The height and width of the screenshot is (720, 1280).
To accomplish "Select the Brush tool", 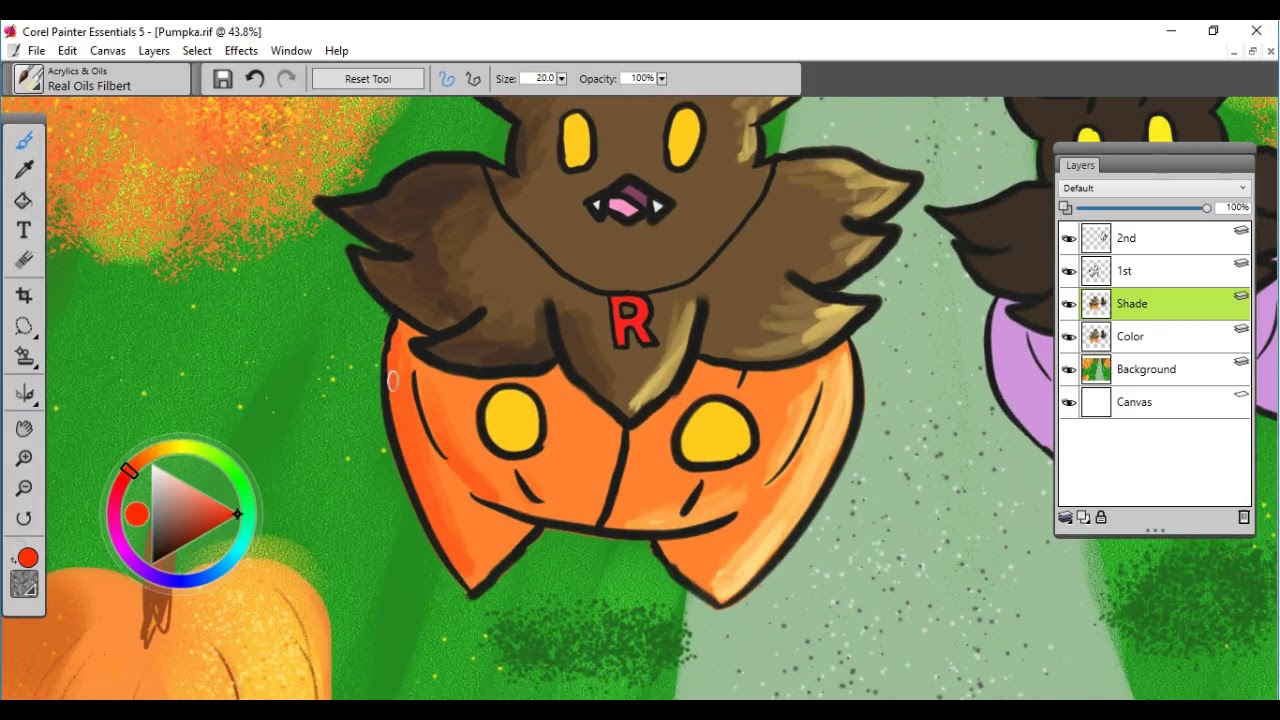I will coord(24,140).
